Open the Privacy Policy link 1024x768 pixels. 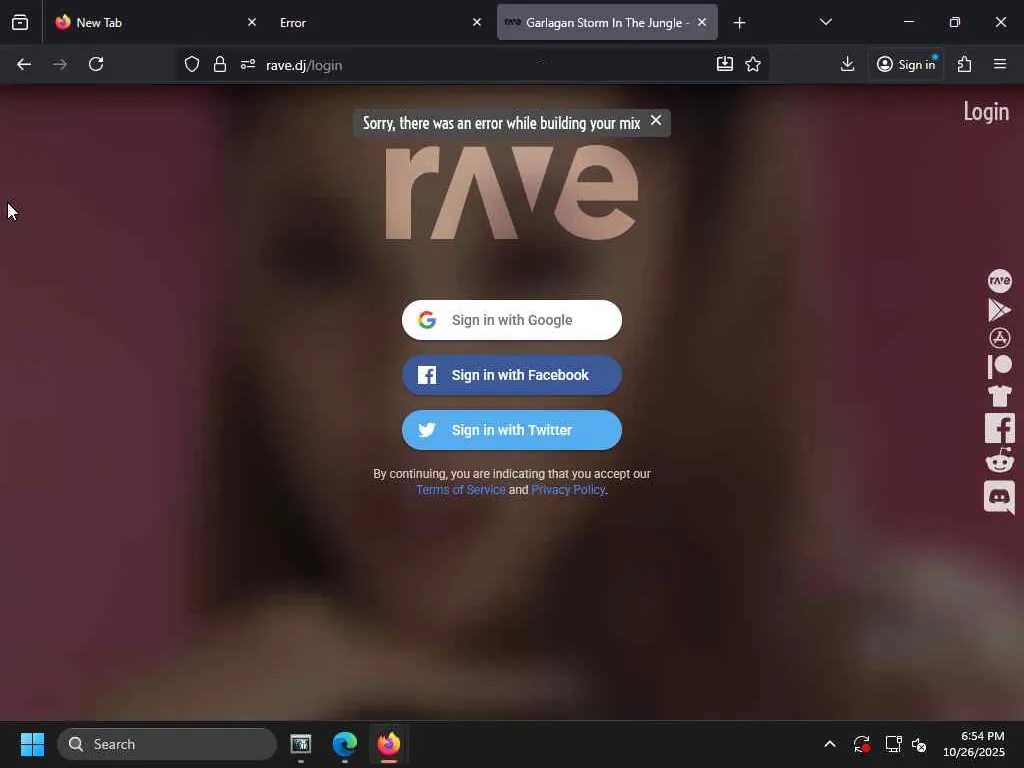pyautogui.click(x=568, y=490)
